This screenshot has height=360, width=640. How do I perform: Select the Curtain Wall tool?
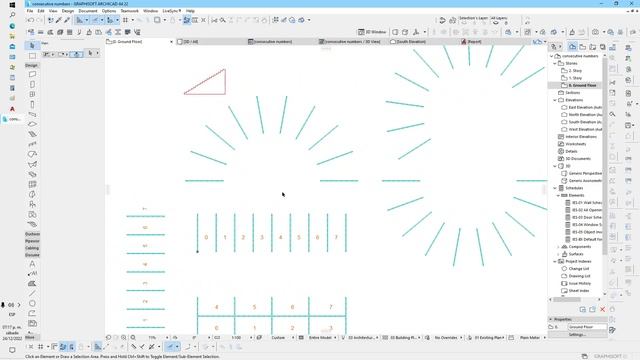[x=32, y=184]
